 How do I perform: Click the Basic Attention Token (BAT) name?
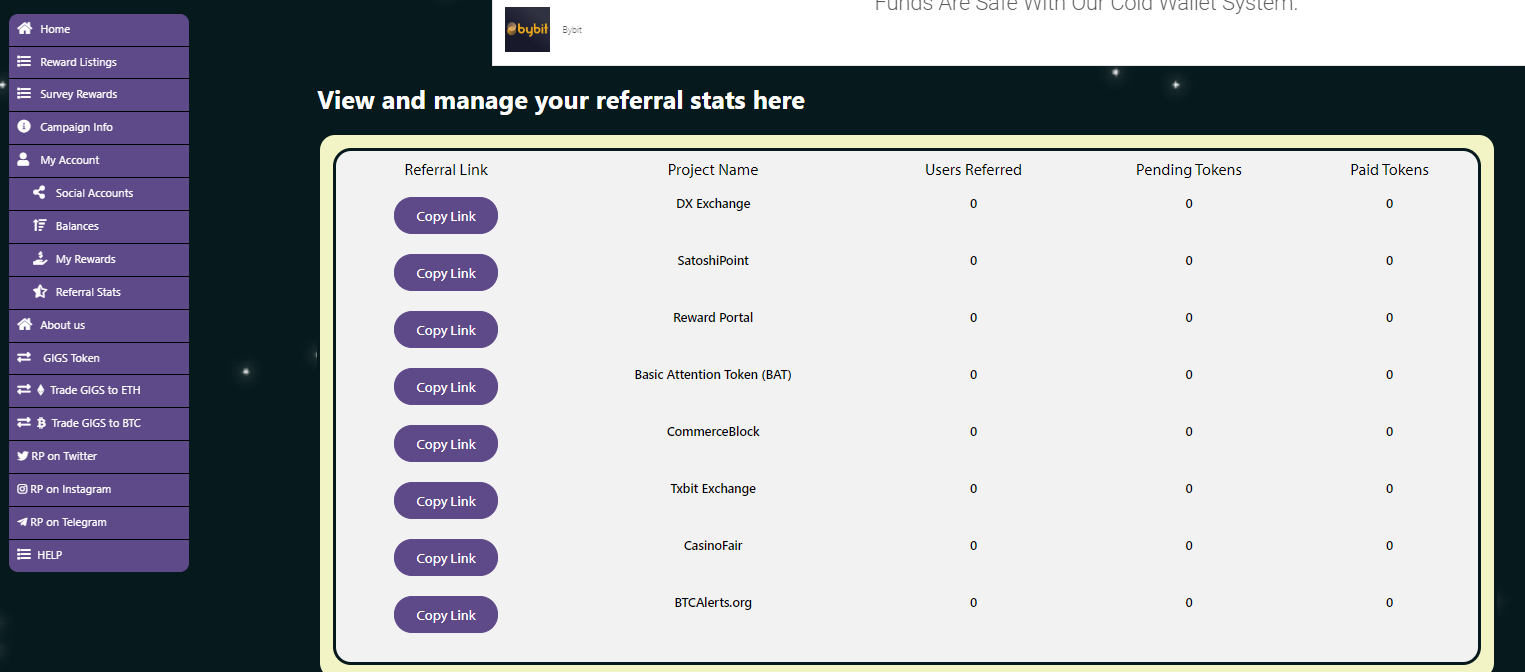click(713, 374)
